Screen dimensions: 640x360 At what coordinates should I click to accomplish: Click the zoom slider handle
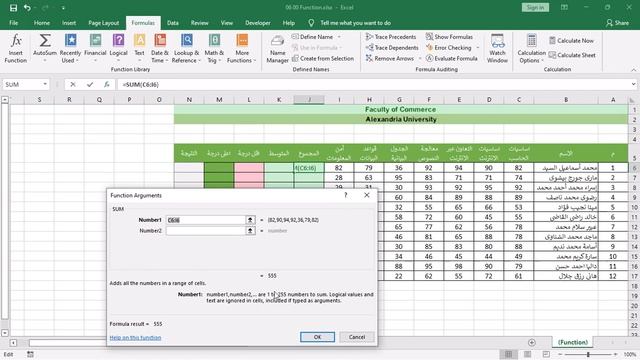coord(588,354)
